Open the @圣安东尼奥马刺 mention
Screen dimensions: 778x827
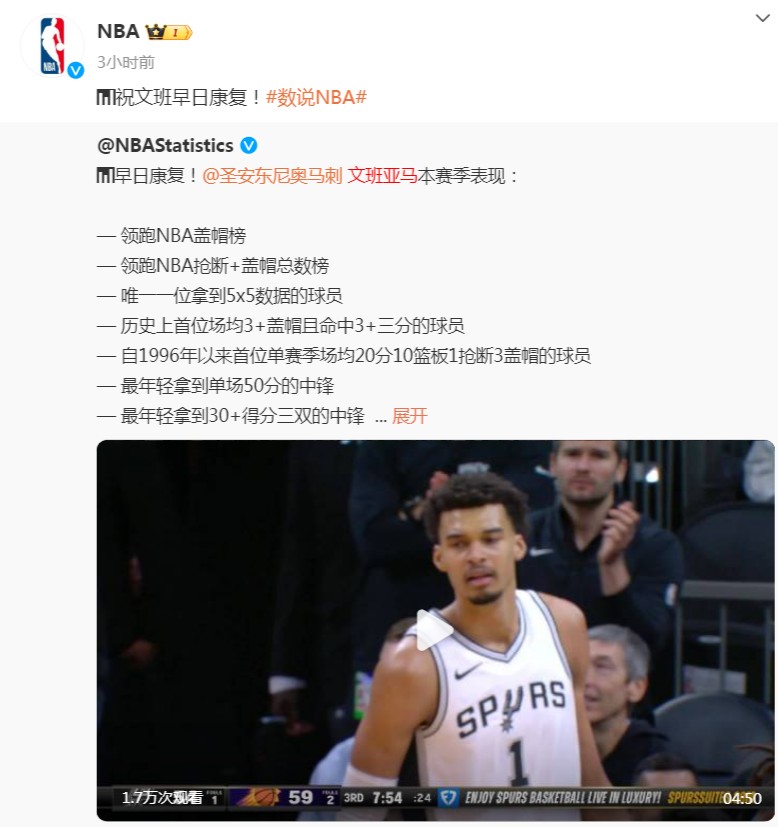(x=272, y=176)
